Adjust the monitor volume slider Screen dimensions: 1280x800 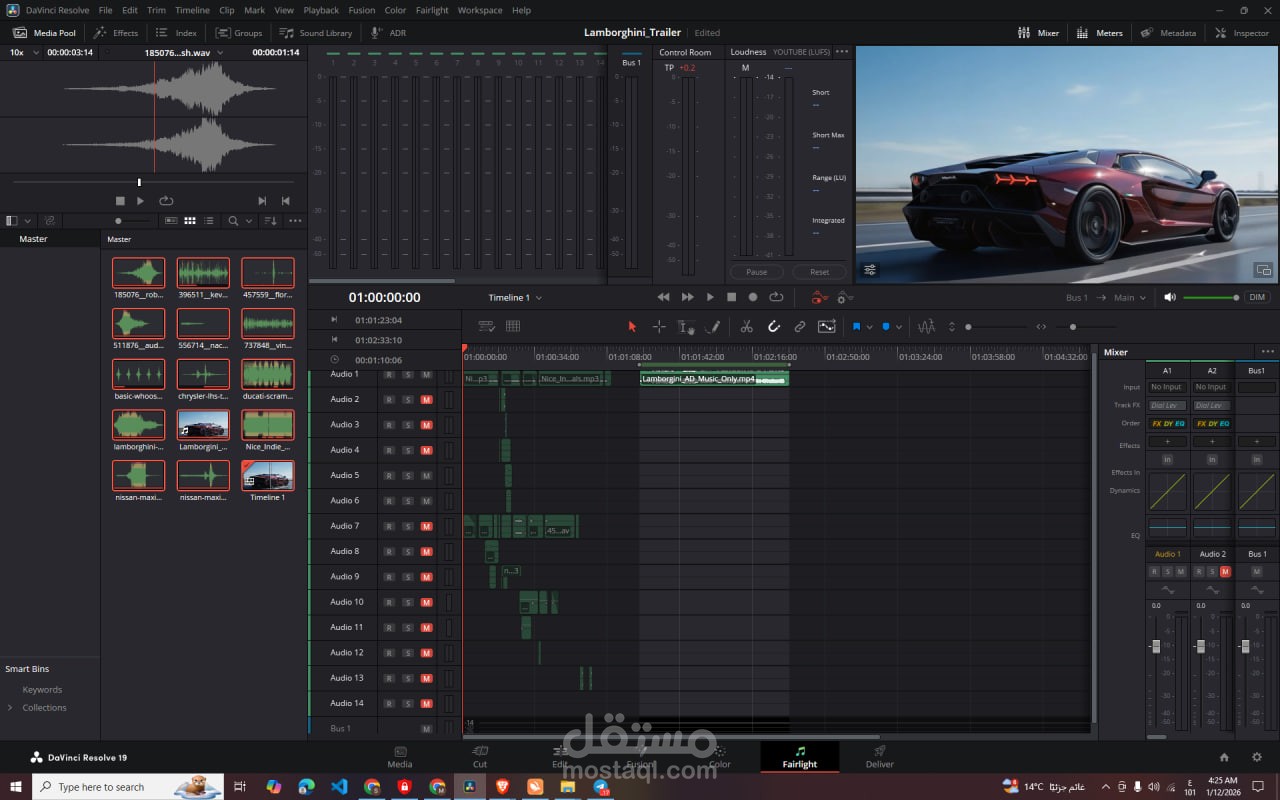click(1210, 298)
